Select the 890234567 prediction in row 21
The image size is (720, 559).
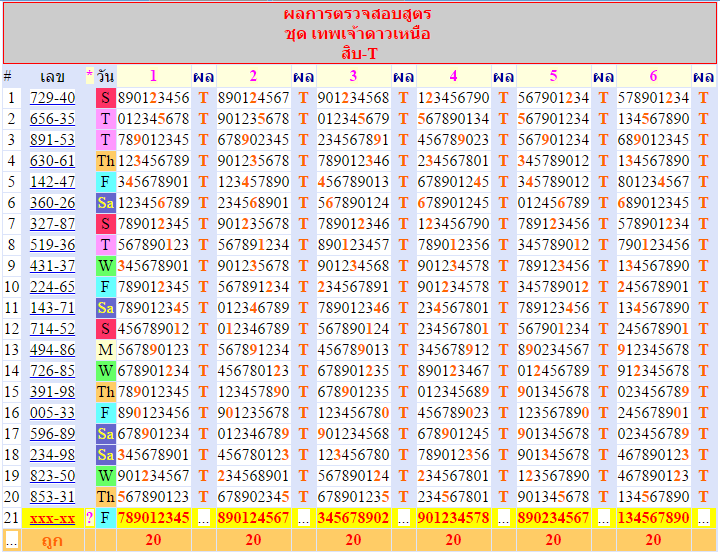[x=553, y=518]
